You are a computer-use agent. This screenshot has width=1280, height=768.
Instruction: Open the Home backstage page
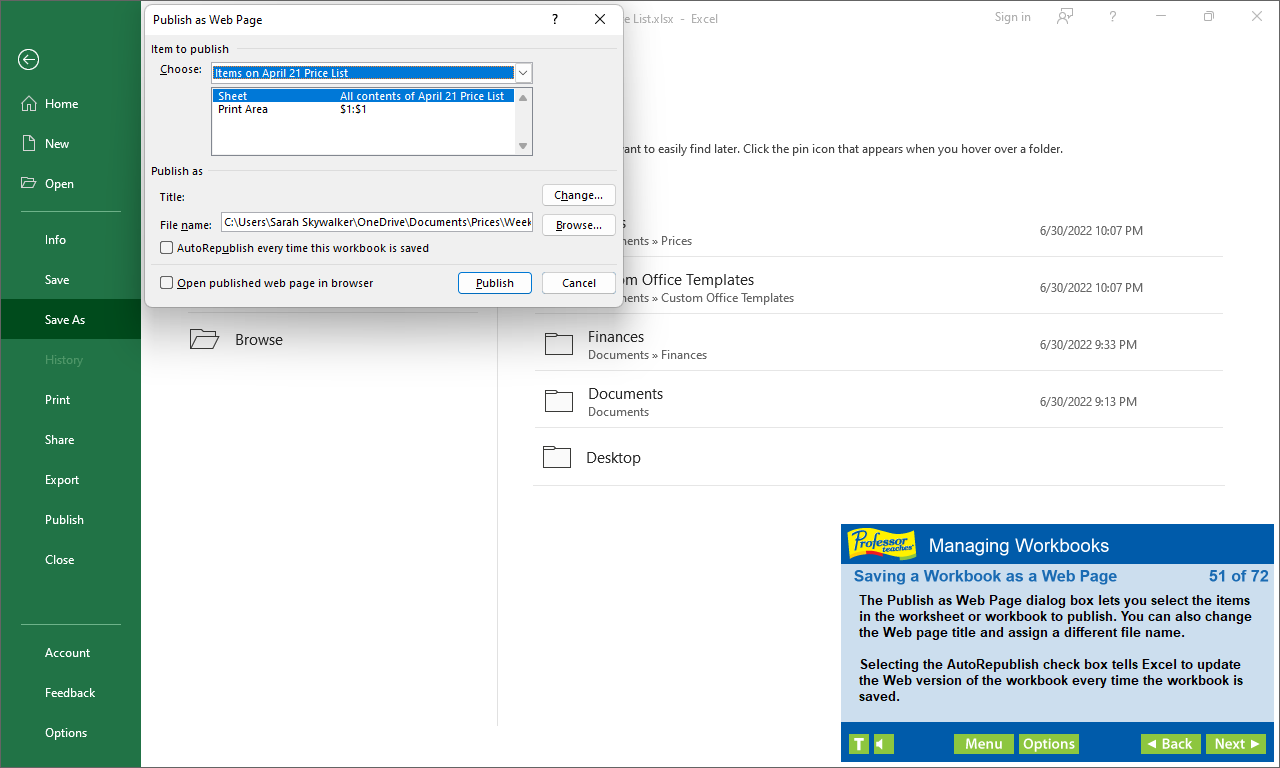click(70, 104)
